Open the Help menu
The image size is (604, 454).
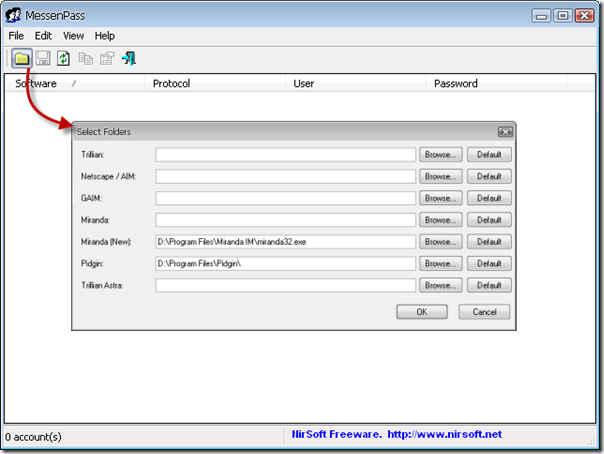coord(104,36)
